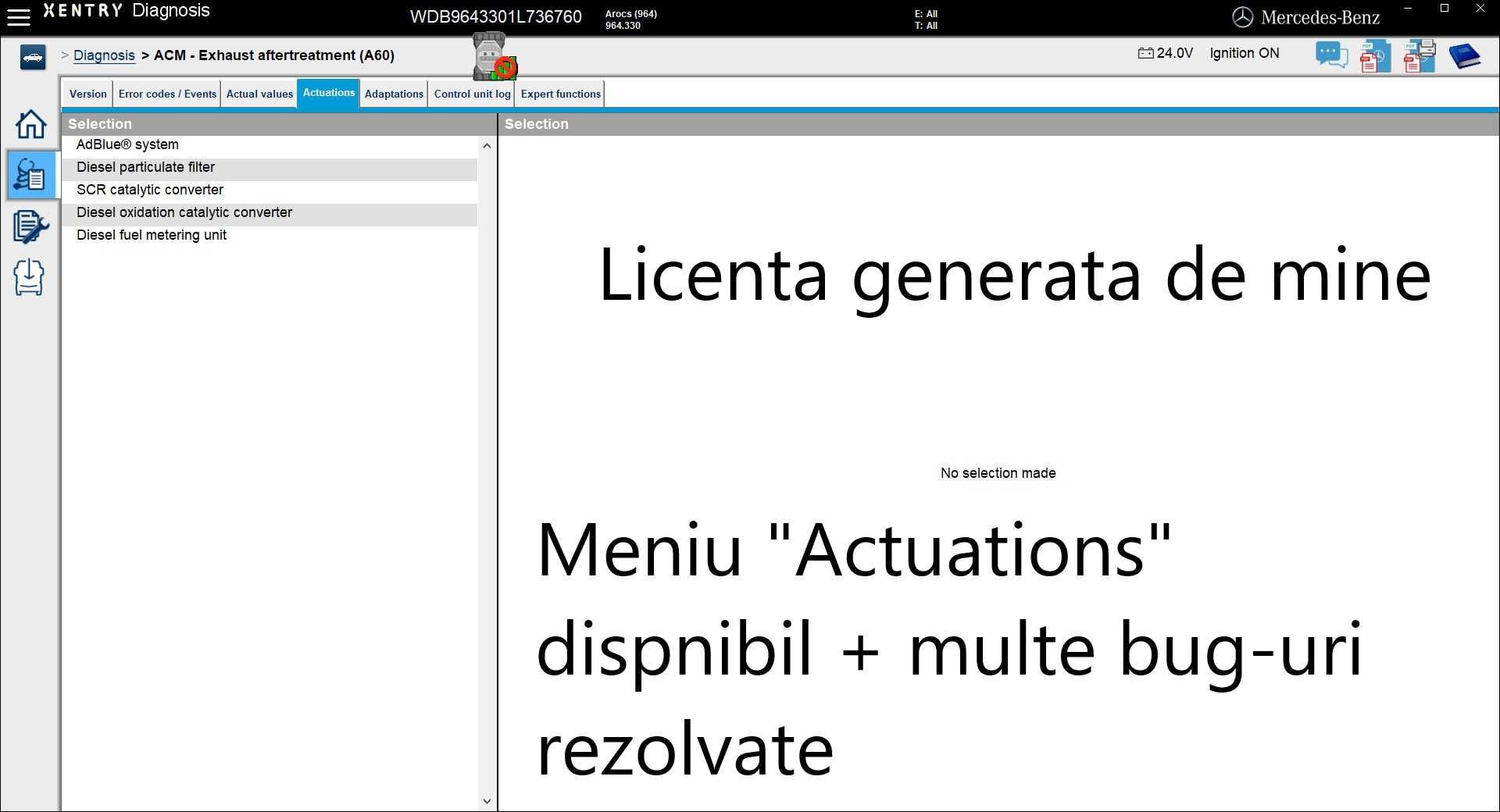Image resolution: width=1500 pixels, height=812 pixels.
Task: Click the list scrollbar up arrow
Action: (487, 146)
